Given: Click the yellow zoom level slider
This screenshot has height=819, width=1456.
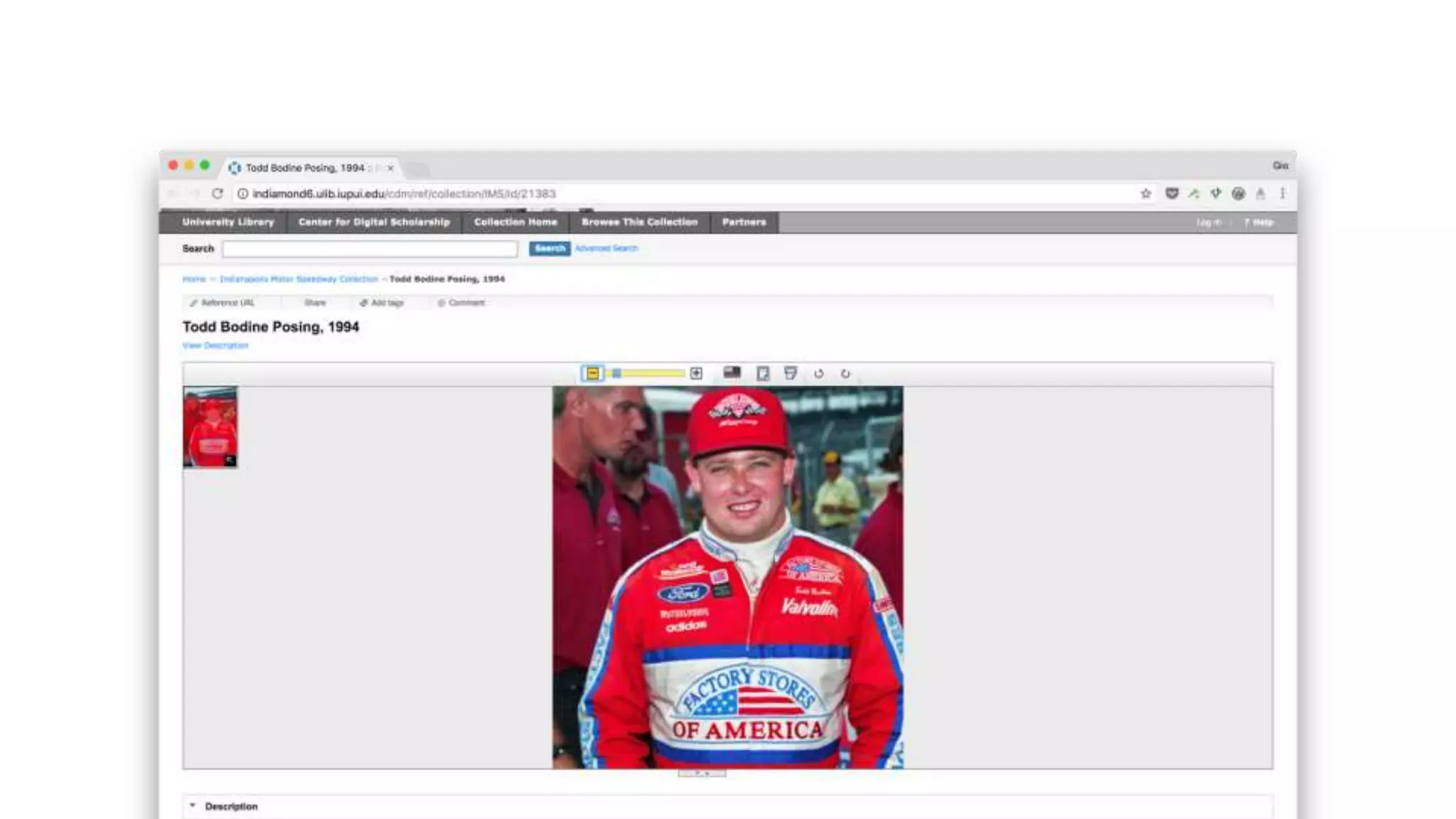Looking at the screenshot, I should pyautogui.click(x=651, y=373).
